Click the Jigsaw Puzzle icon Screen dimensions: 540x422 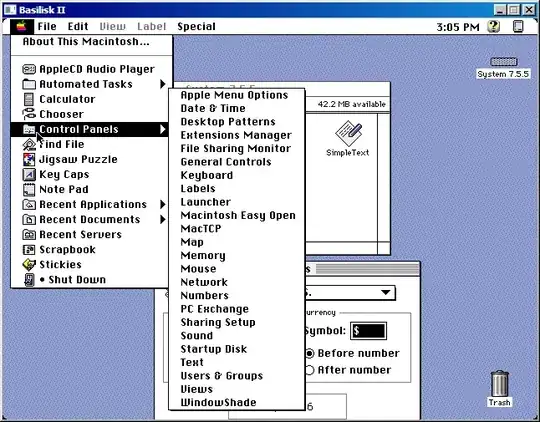29,159
